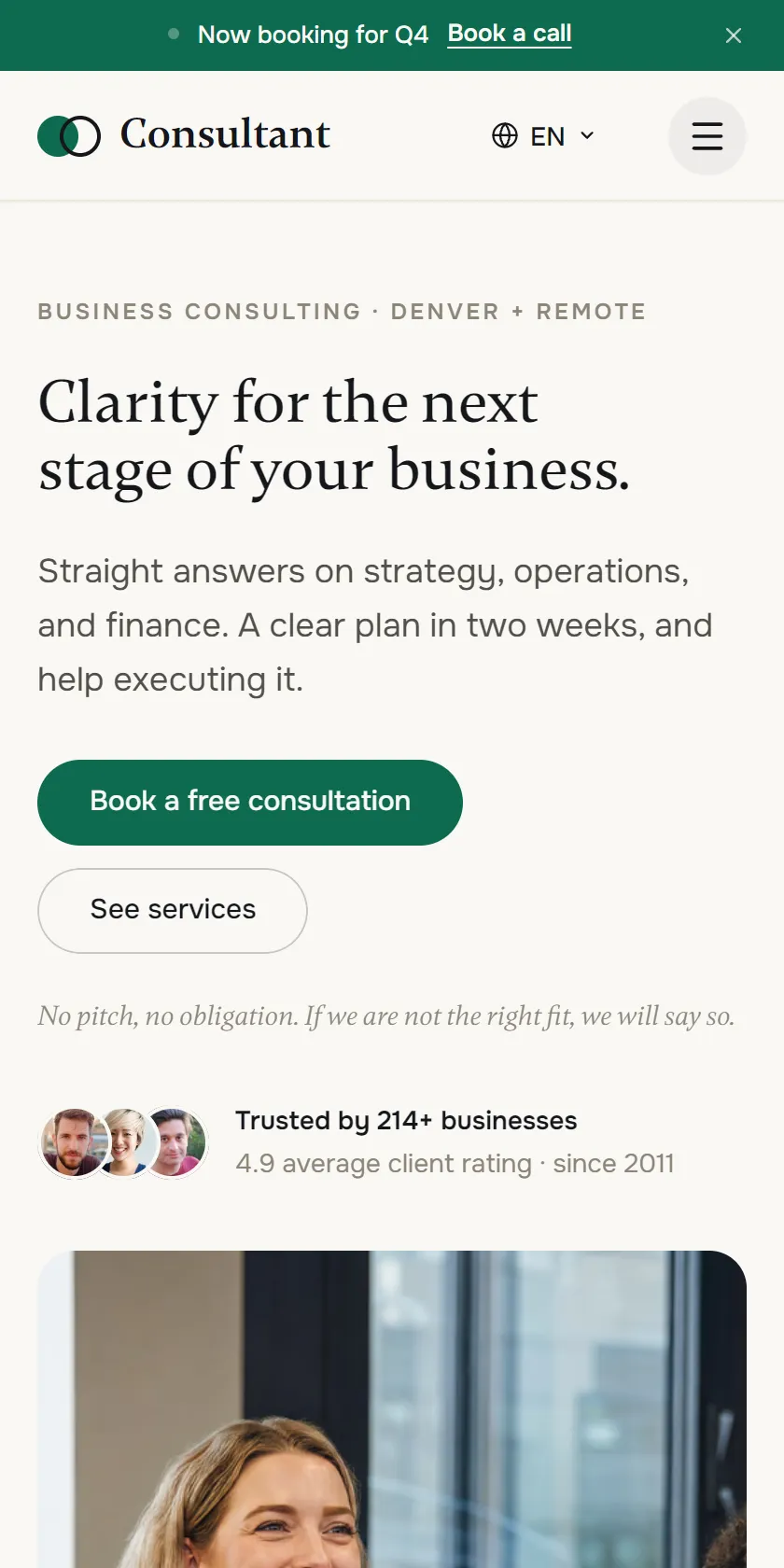Select the third client avatar

(x=174, y=1142)
